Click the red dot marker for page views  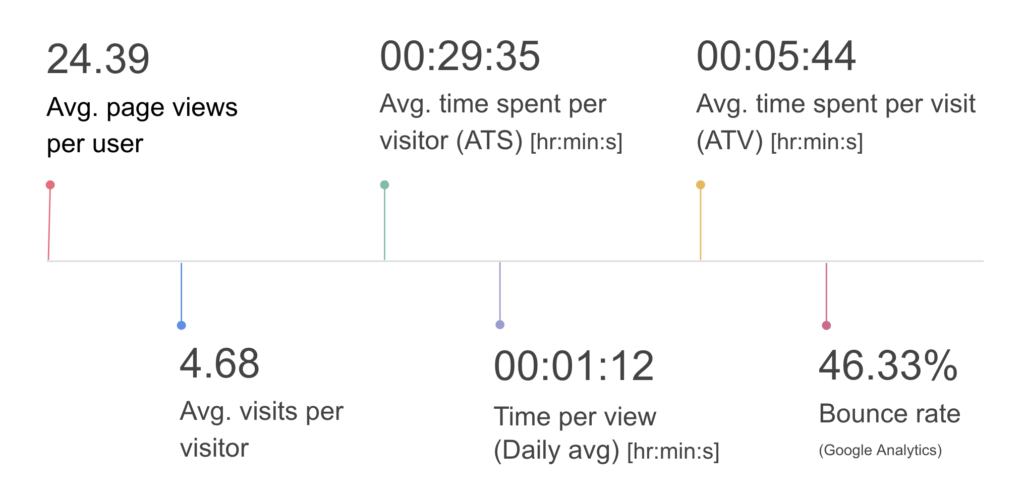coord(50,185)
